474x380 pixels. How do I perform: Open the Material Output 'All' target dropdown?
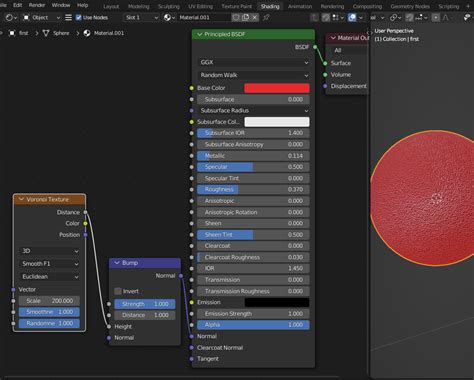349,50
